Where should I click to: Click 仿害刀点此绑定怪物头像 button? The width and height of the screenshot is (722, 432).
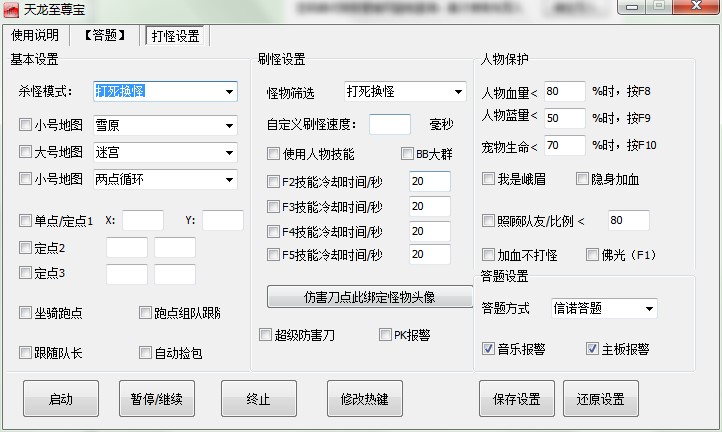[370, 297]
